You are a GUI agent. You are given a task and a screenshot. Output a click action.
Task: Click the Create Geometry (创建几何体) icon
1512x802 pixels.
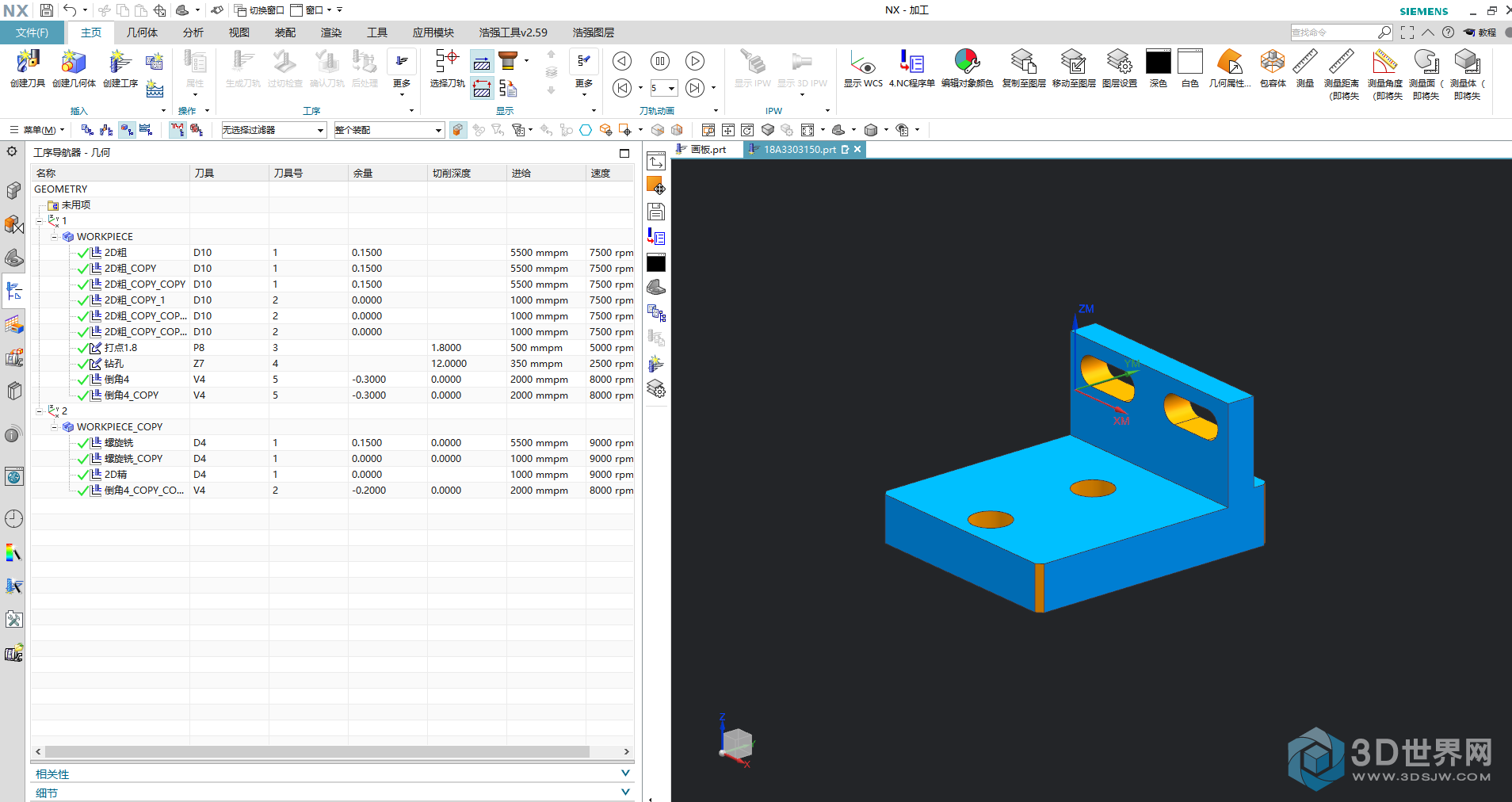74,63
